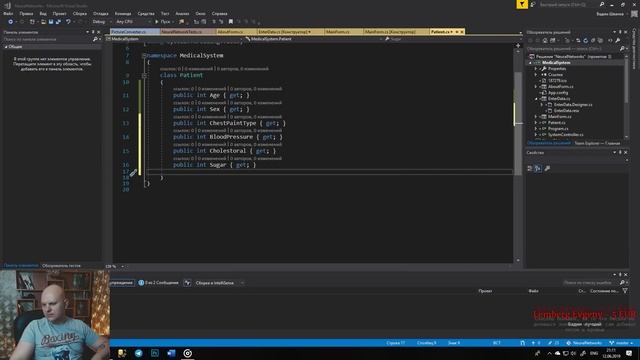
Task: Open Word from the taskbar
Action: (171, 353)
